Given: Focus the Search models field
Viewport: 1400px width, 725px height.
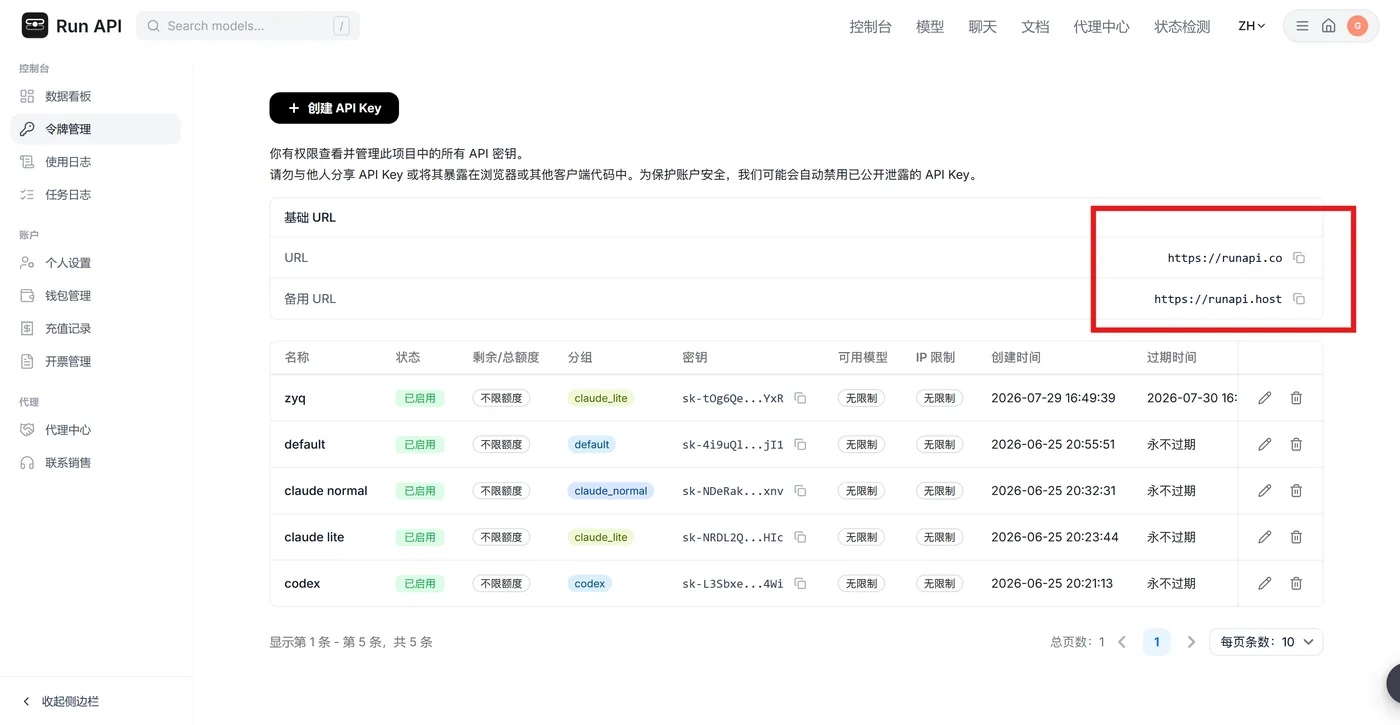Looking at the screenshot, I should coord(248,26).
